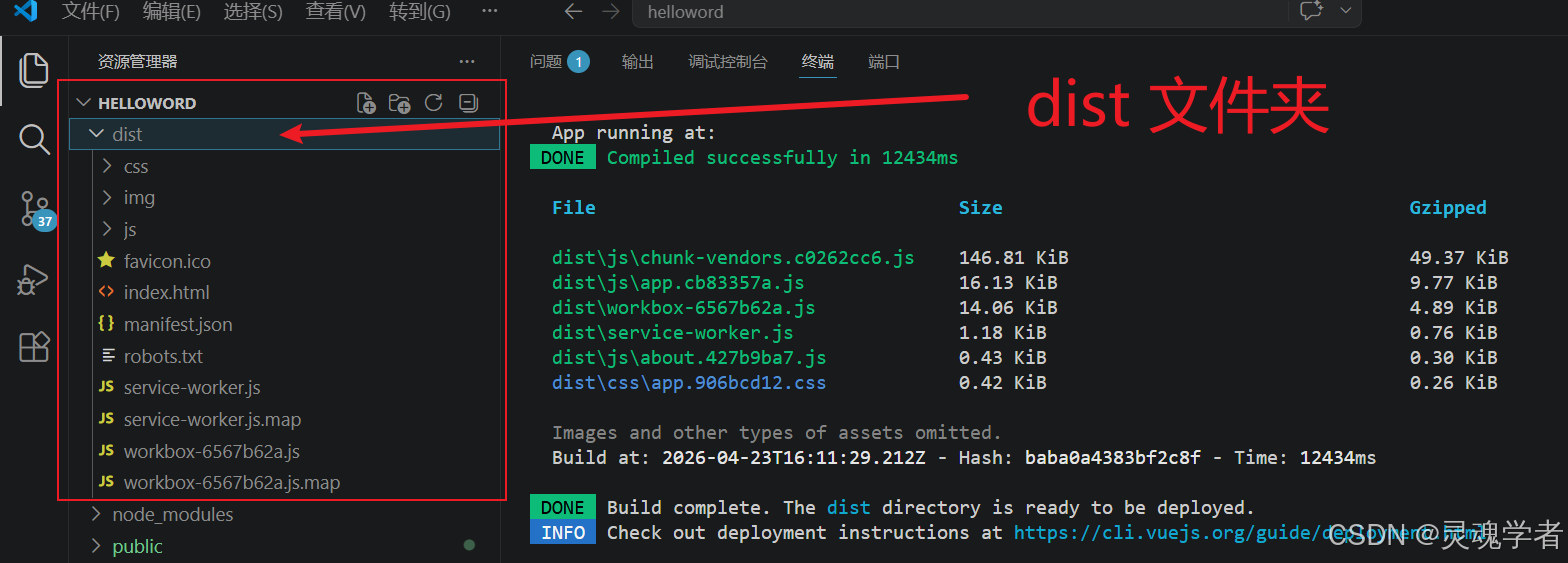Click the blue INFO badge
The width and height of the screenshot is (1568, 563).
[x=563, y=532]
